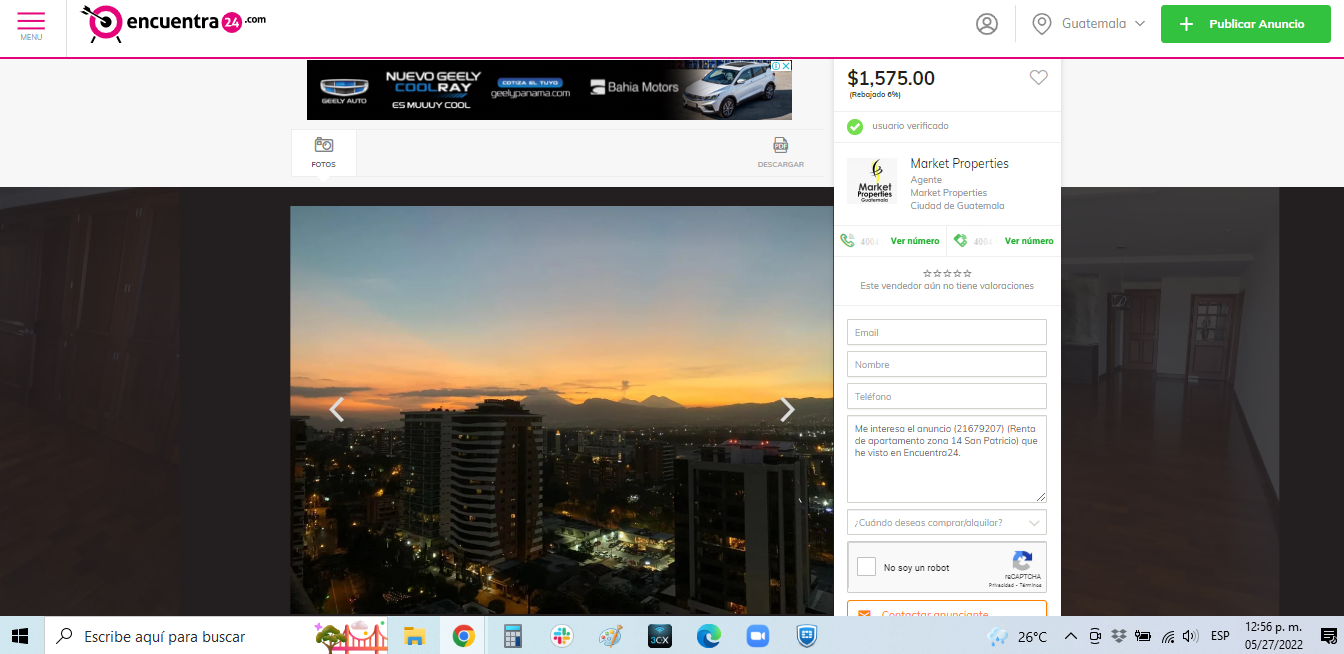Download the listing PDF via DESCARGAR icon
The width and height of the screenshot is (1344, 654).
pyautogui.click(x=780, y=153)
